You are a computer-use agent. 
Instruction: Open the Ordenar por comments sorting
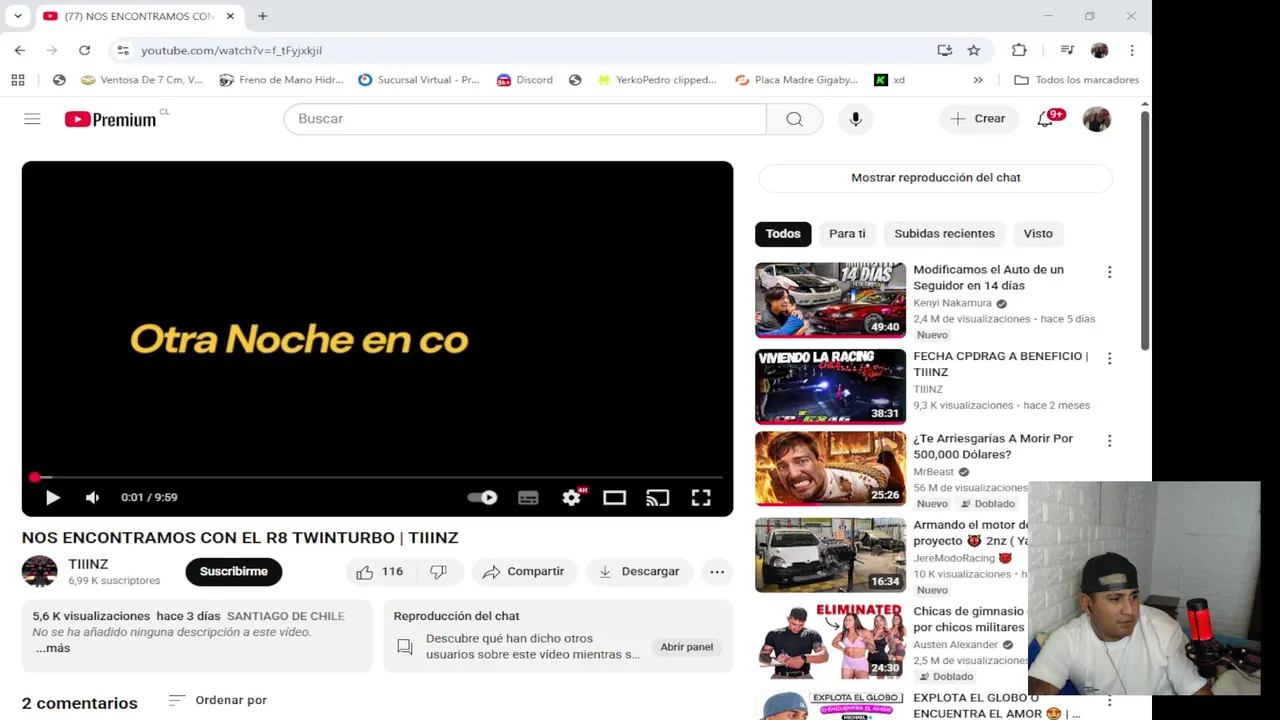[x=218, y=700]
